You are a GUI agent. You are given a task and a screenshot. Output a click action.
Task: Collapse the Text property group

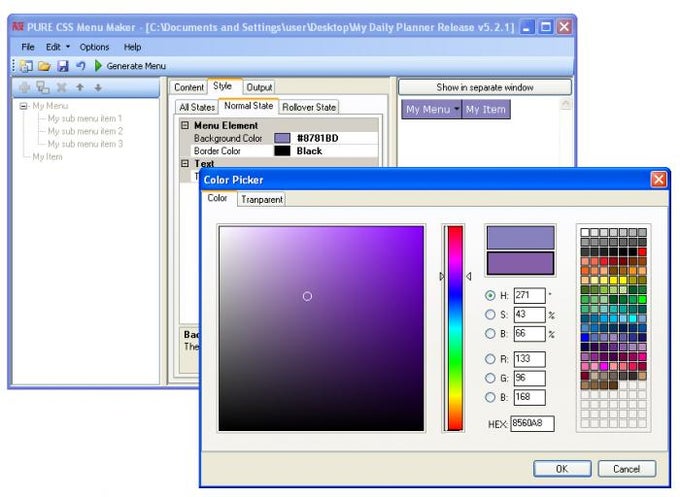185,163
